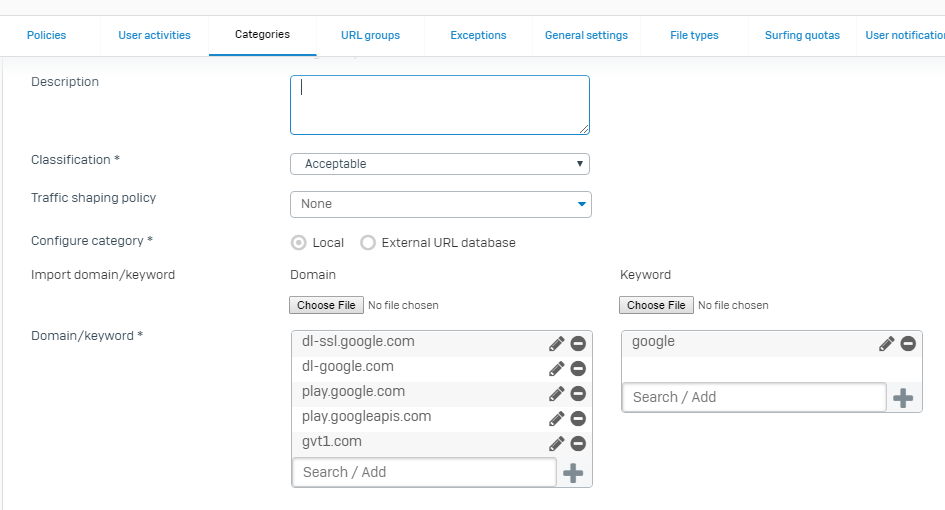Edit the dl-ssl.google.com domain entry
945x510 pixels.
557,344
